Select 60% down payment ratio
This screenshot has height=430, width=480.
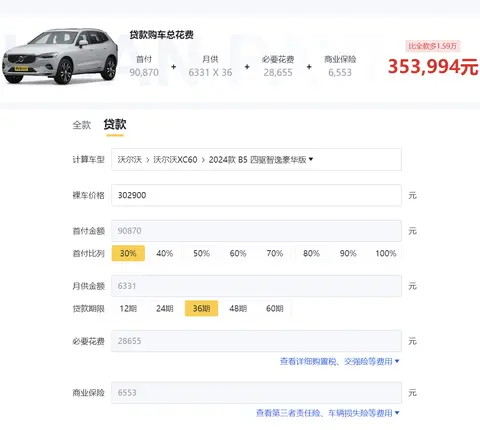(238, 253)
